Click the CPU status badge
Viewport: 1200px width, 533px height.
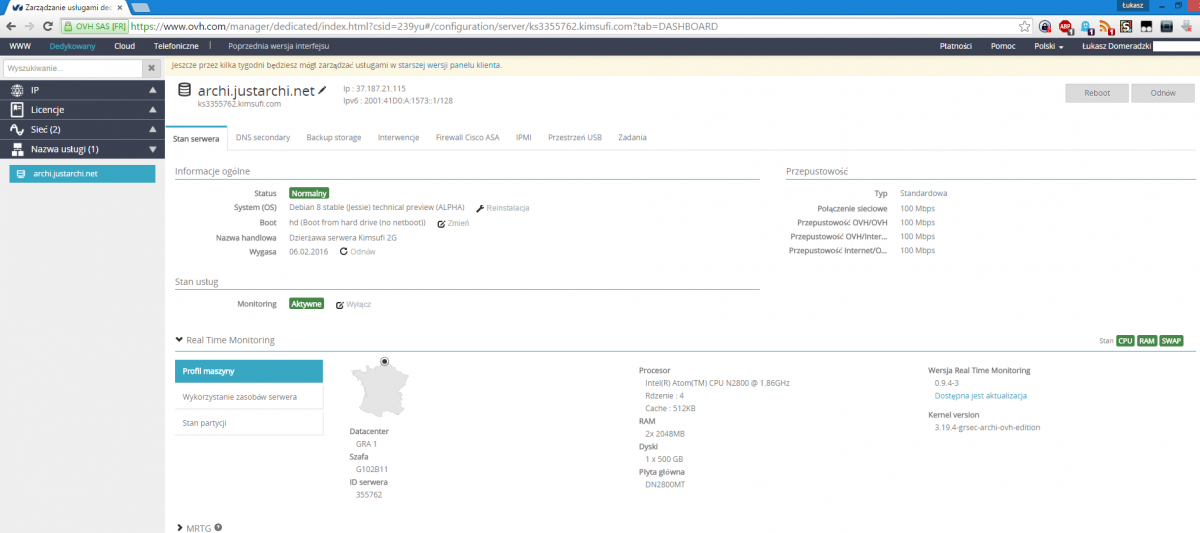1125,341
